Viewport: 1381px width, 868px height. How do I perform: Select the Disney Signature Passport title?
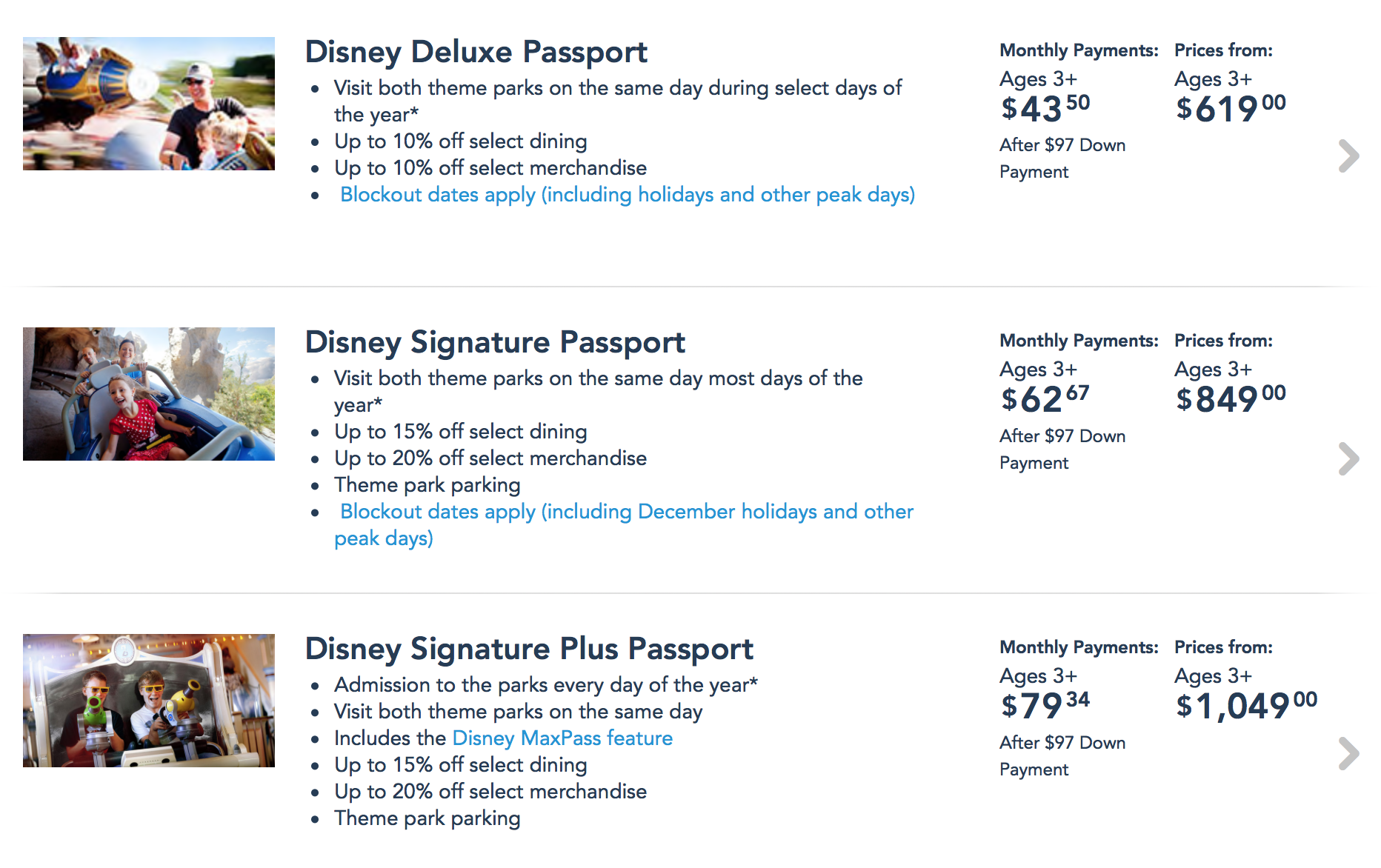click(x=495, y=342)
